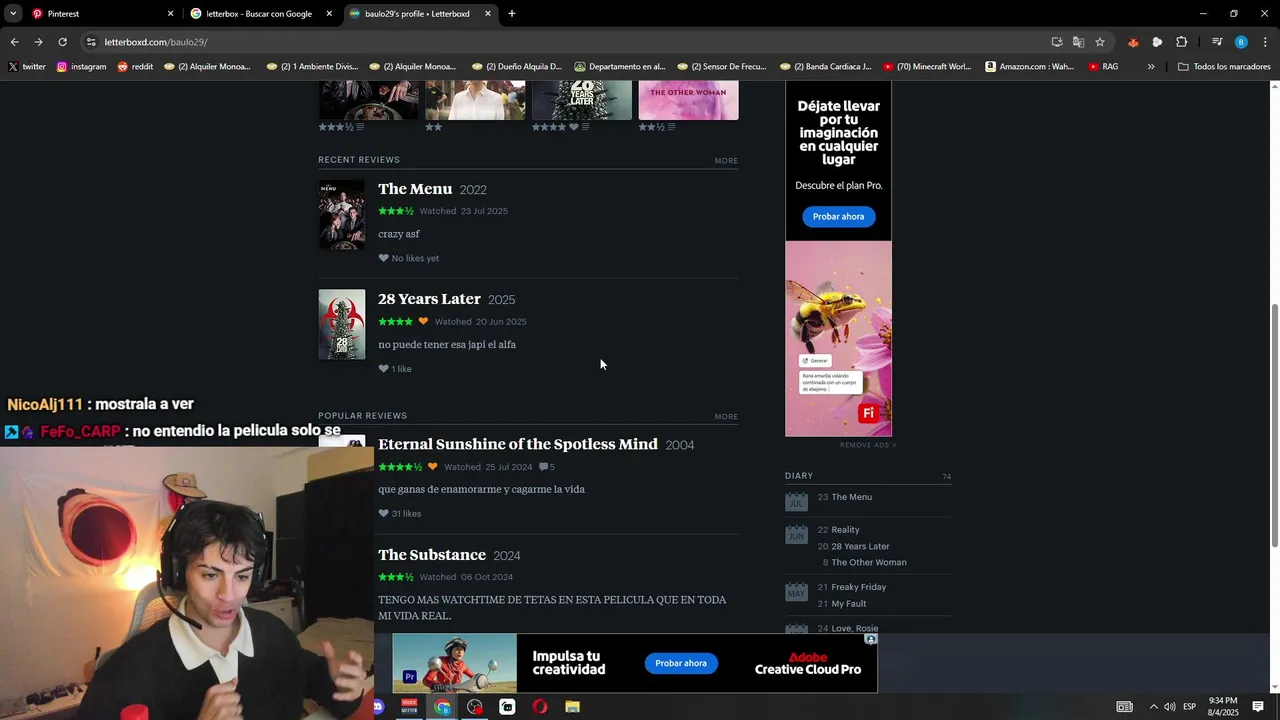
Task: Open The Menu diary entry
Action: click(x=852, y=497)
